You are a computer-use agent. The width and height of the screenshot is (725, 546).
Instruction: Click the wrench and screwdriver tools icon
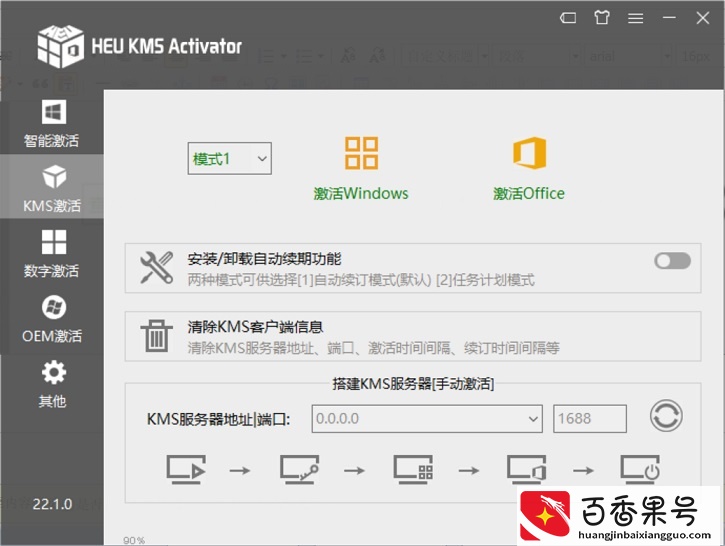156,268
